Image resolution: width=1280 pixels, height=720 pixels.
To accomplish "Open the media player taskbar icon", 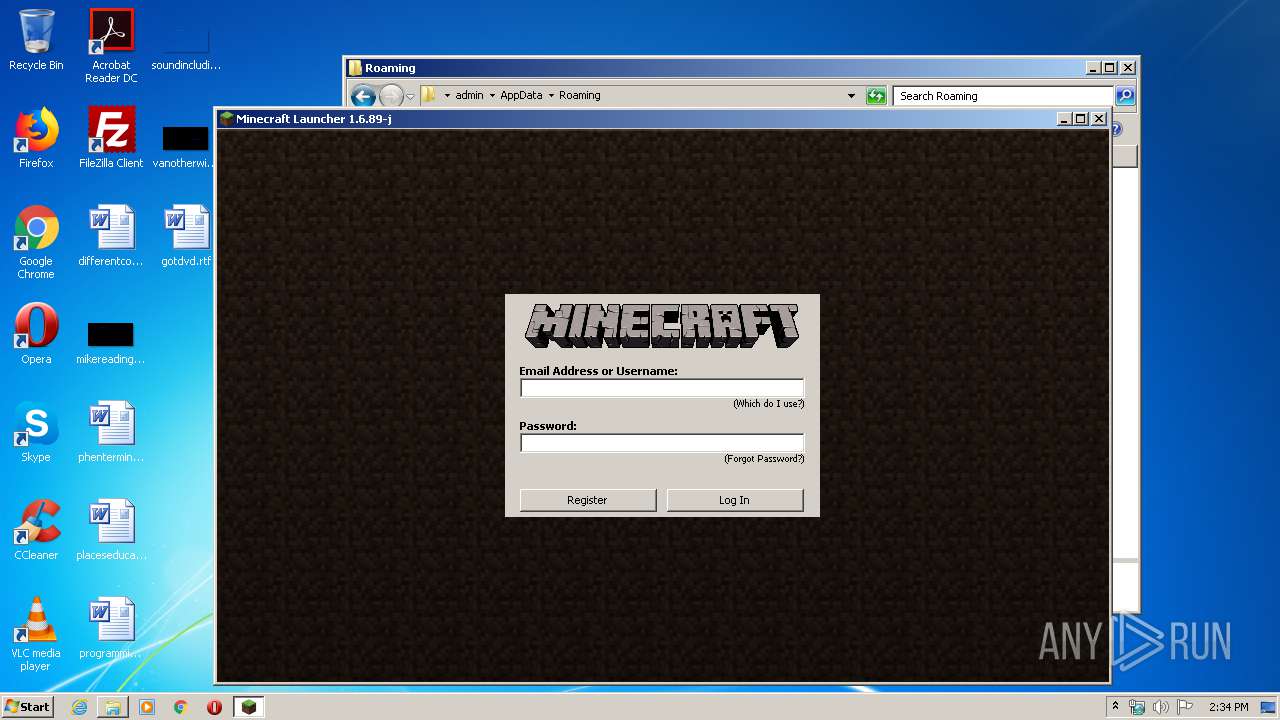I will (x=147, y=707).
